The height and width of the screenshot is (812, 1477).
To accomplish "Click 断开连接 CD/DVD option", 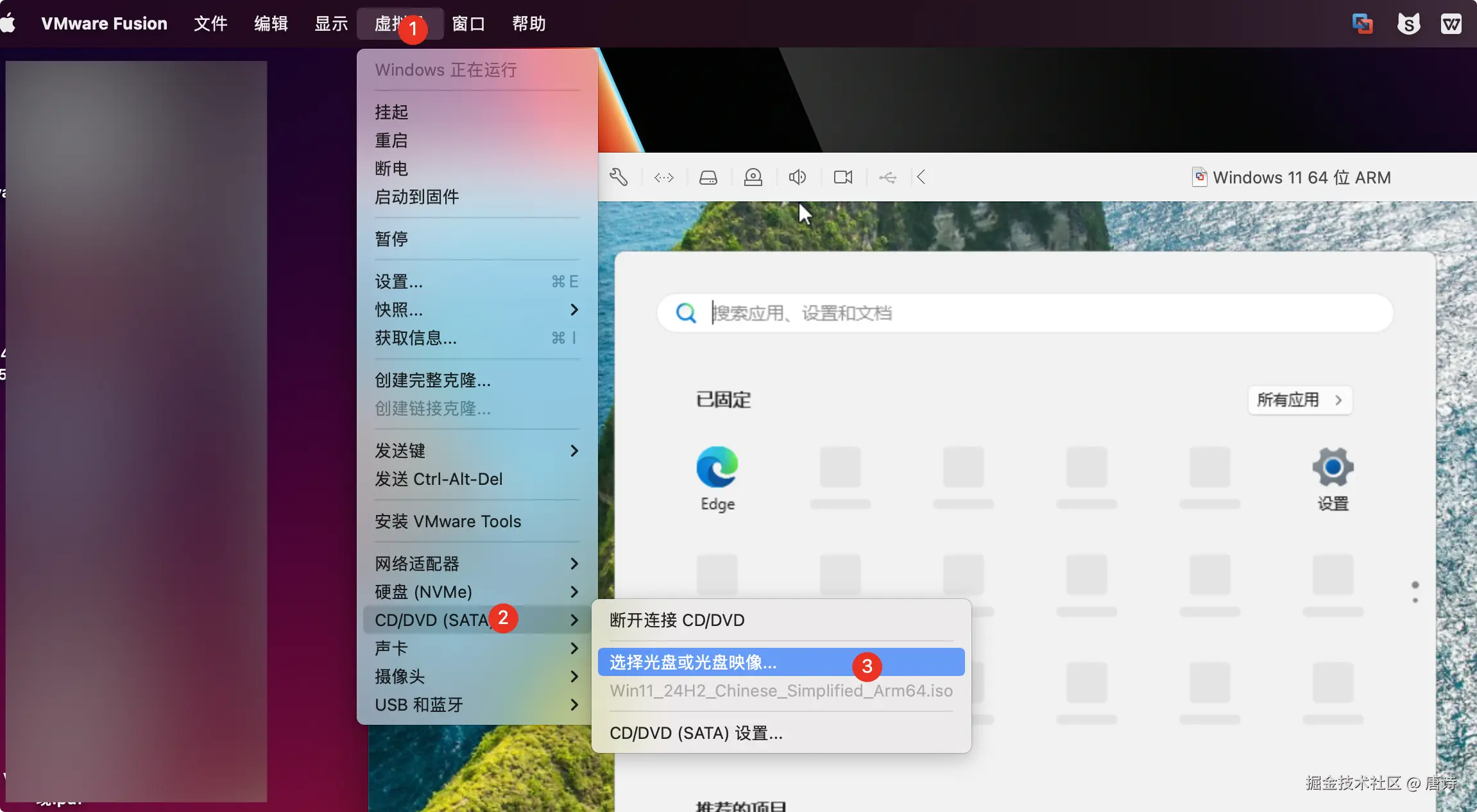I will [x=677, y=620].
